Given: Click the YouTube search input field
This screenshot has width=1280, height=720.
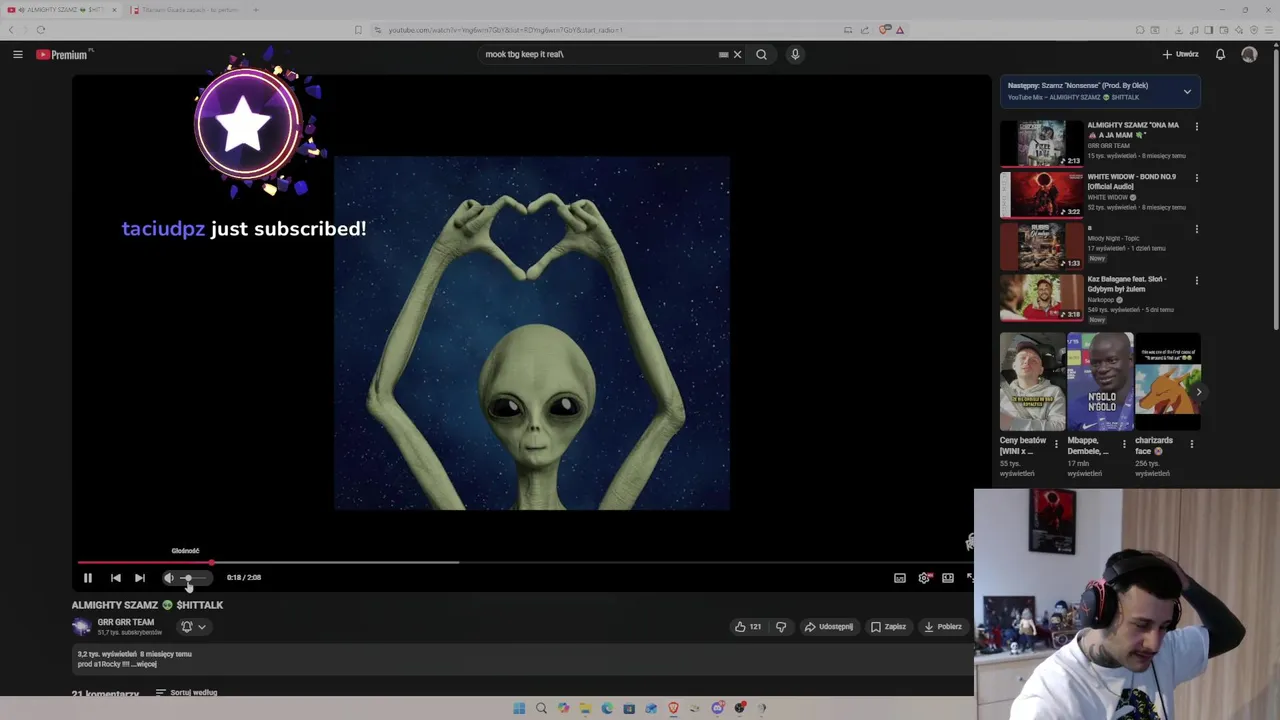Looking at the screenshot, I should point(600,54).
